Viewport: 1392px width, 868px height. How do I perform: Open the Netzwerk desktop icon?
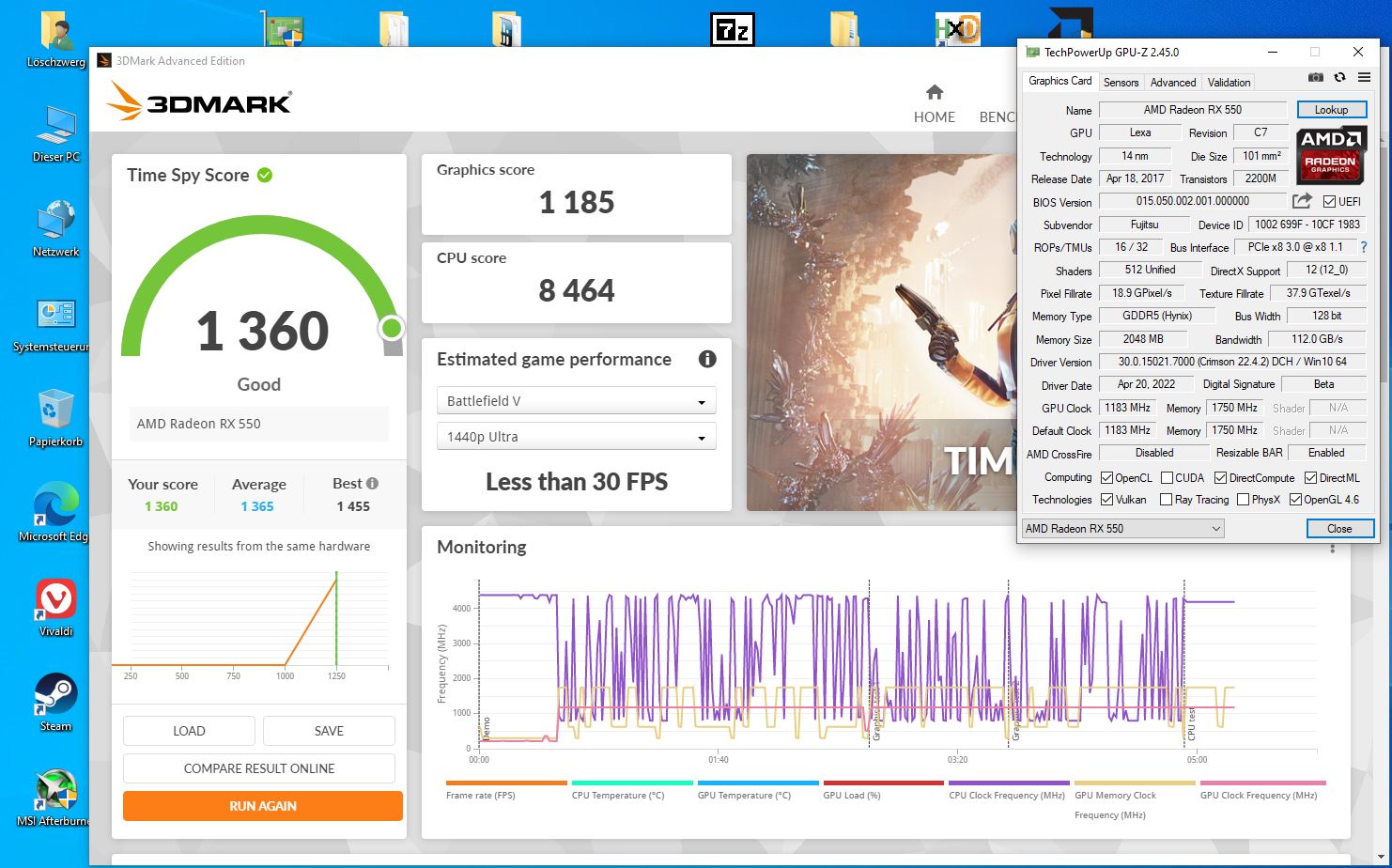point(56,228)
